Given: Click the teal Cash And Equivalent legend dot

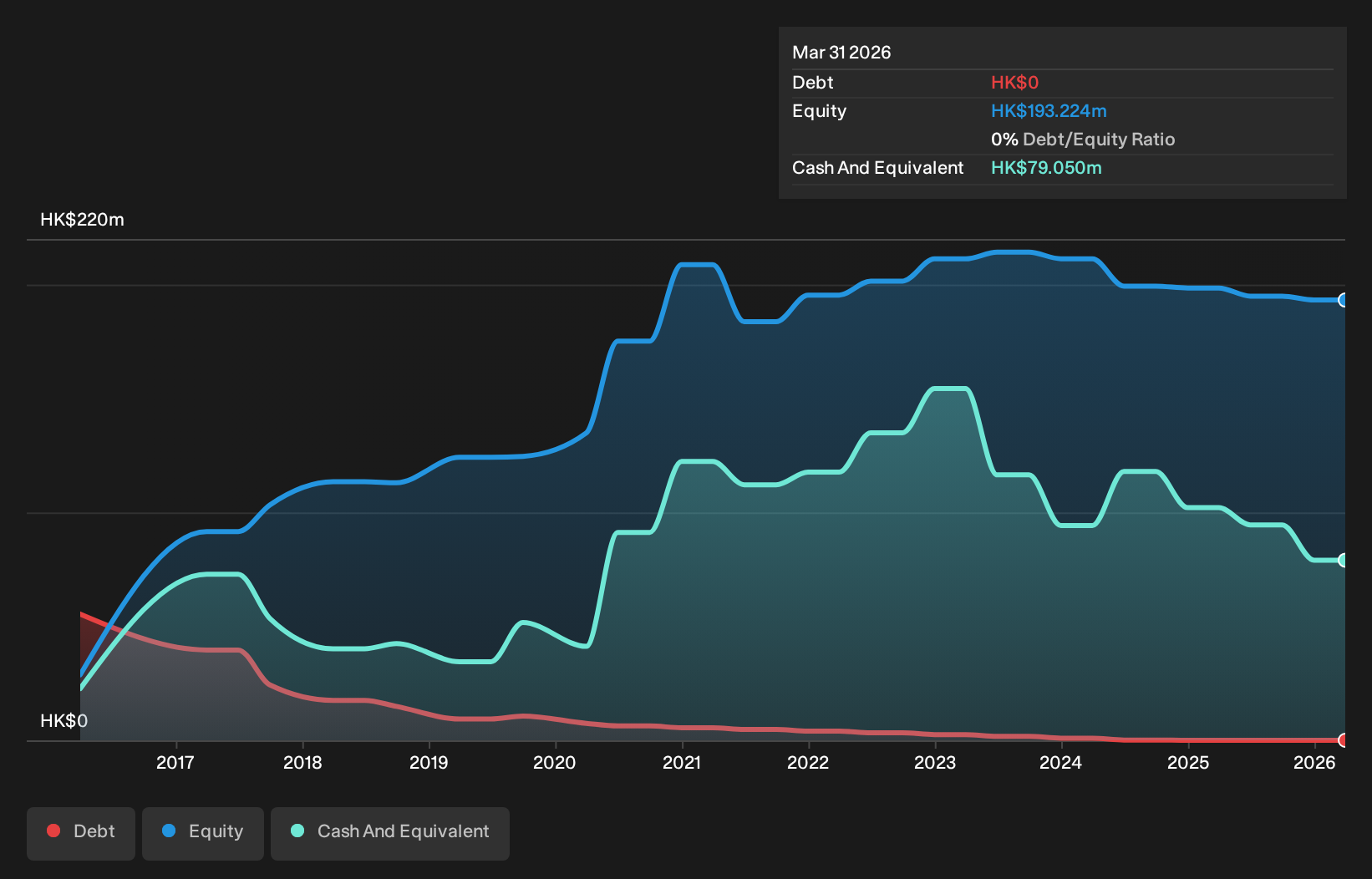Looking at the screenshot, I should point(297,831).
